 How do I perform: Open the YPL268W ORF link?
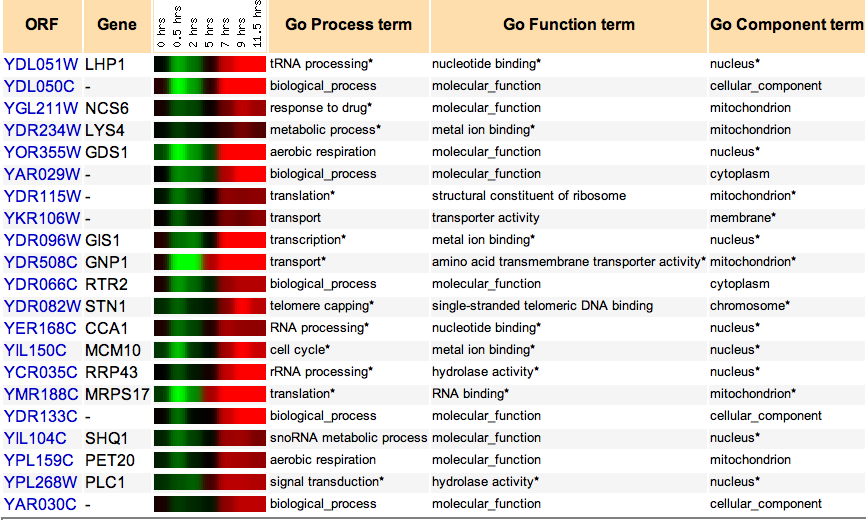coord(40,482)
